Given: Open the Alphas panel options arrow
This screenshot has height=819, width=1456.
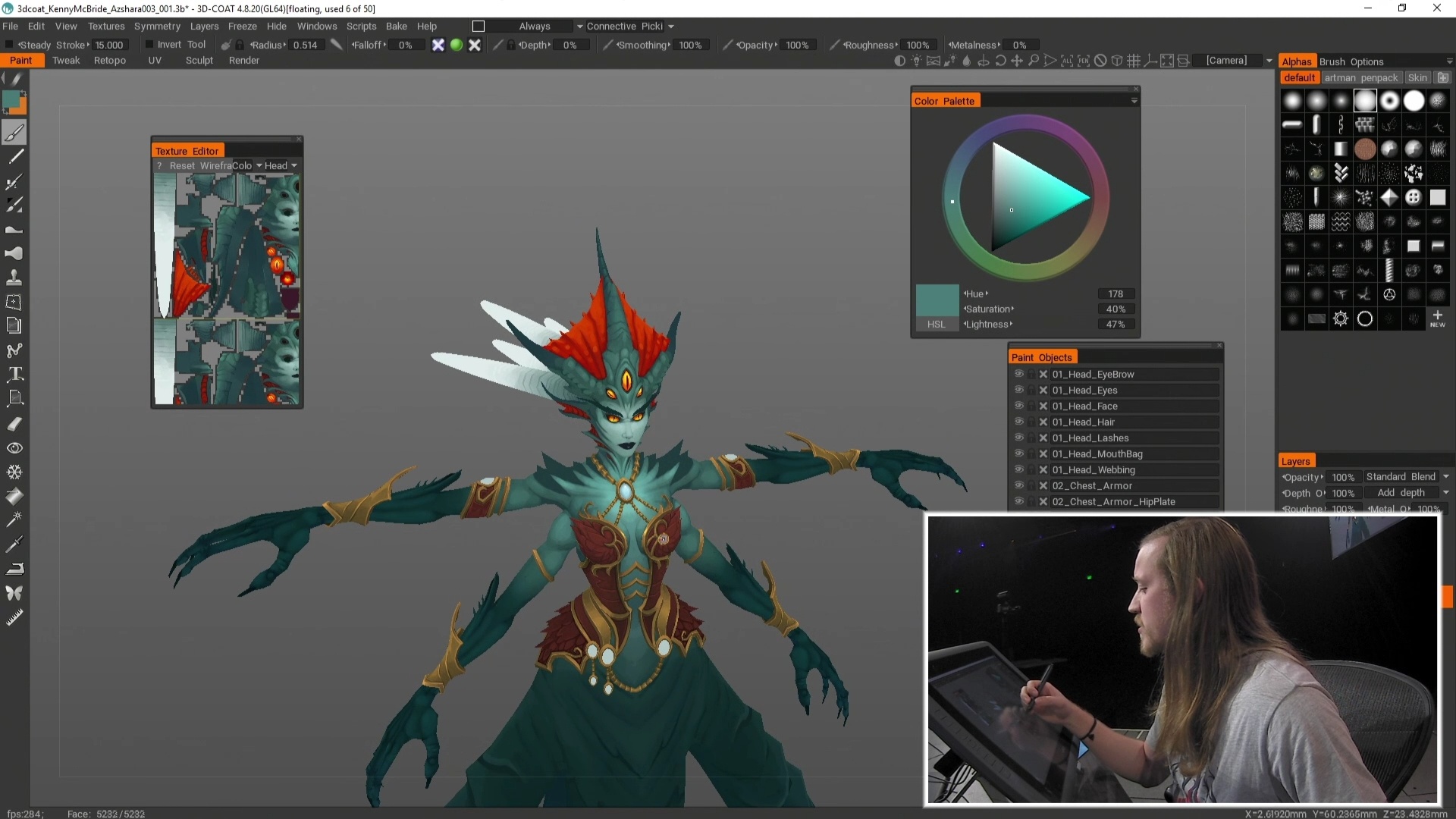Looking at the screenshot, I should tap(1449, 61).
